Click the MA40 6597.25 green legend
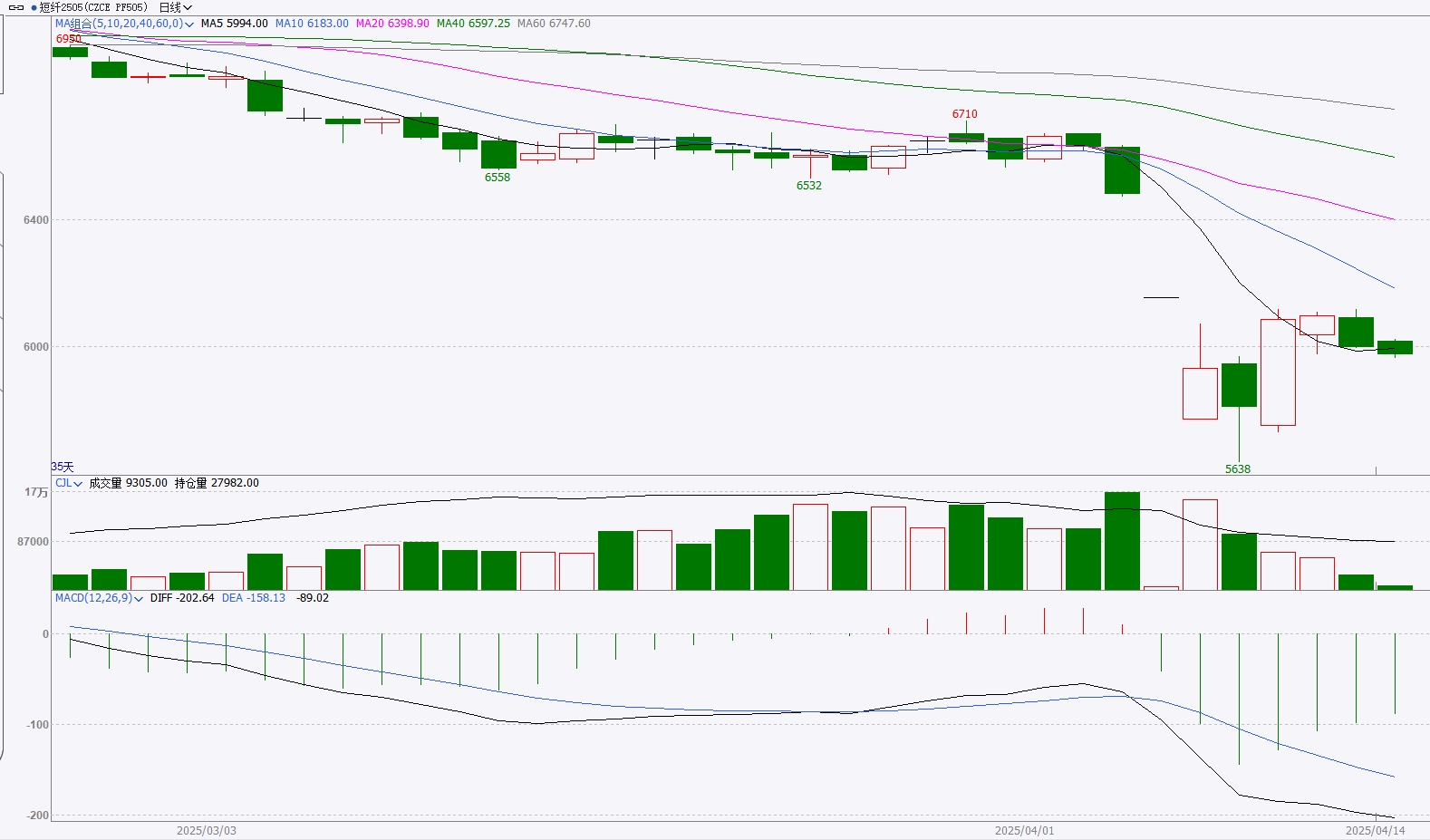The height and width of the screenshot is (840, 1430). (473, 24)
